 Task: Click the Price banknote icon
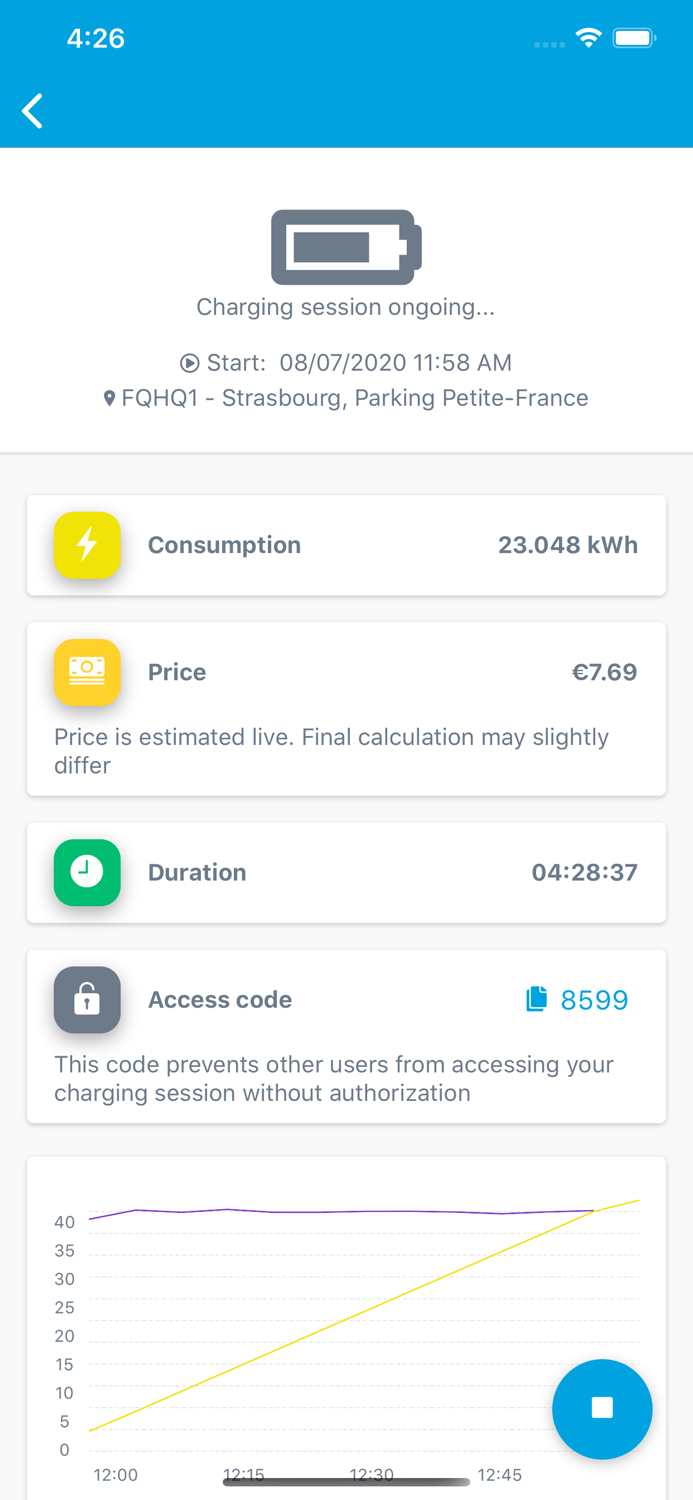point(87,672)
